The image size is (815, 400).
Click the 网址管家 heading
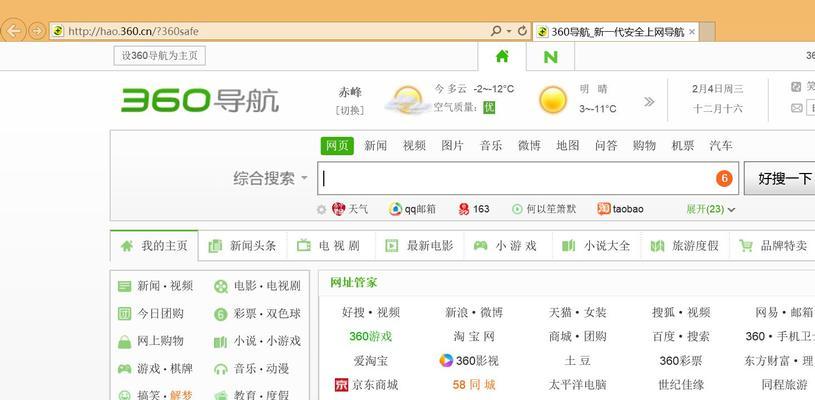tap(353, 283)
